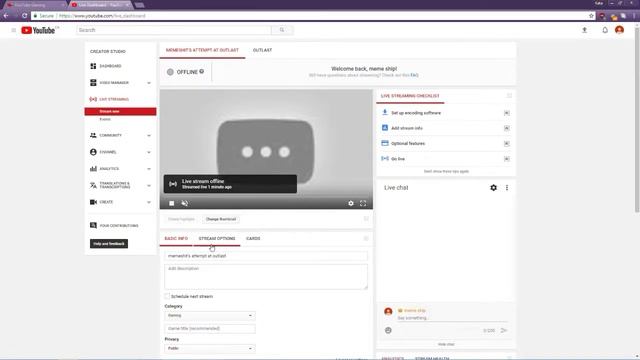Select the Live Streaming sidebar item
The width and height of the screenshot is (640, 360).
click(x=113, y=99)
